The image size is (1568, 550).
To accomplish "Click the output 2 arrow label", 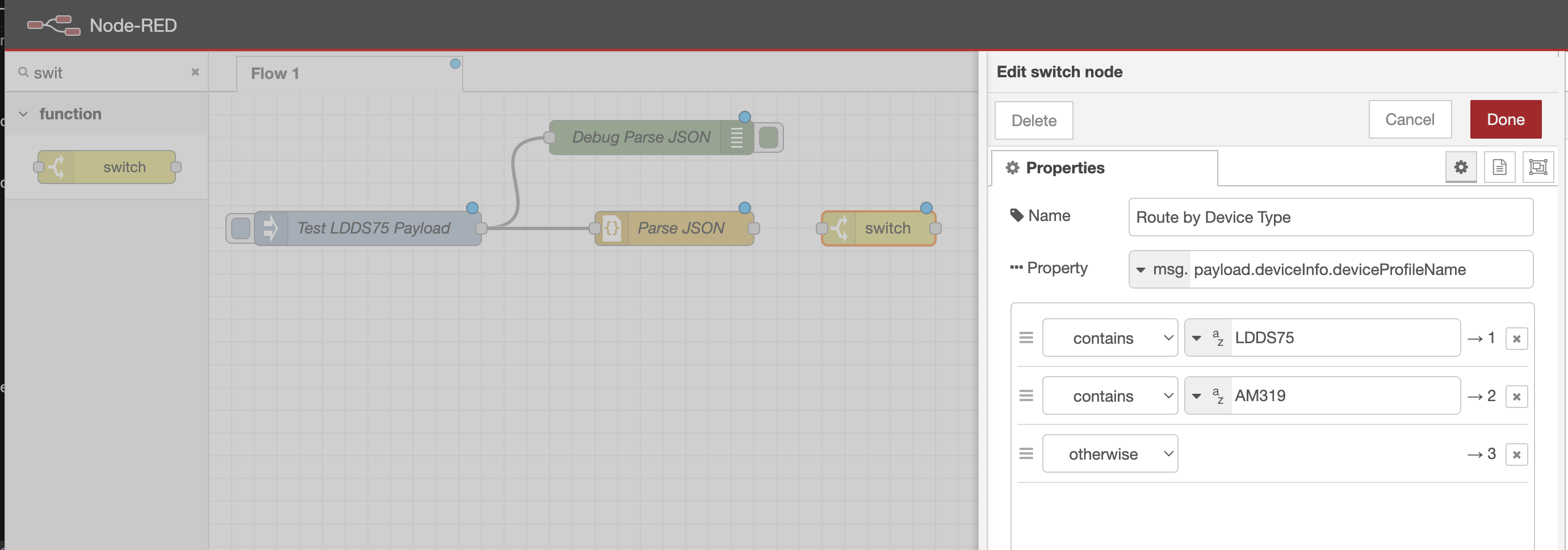I will click(1481, 396).
